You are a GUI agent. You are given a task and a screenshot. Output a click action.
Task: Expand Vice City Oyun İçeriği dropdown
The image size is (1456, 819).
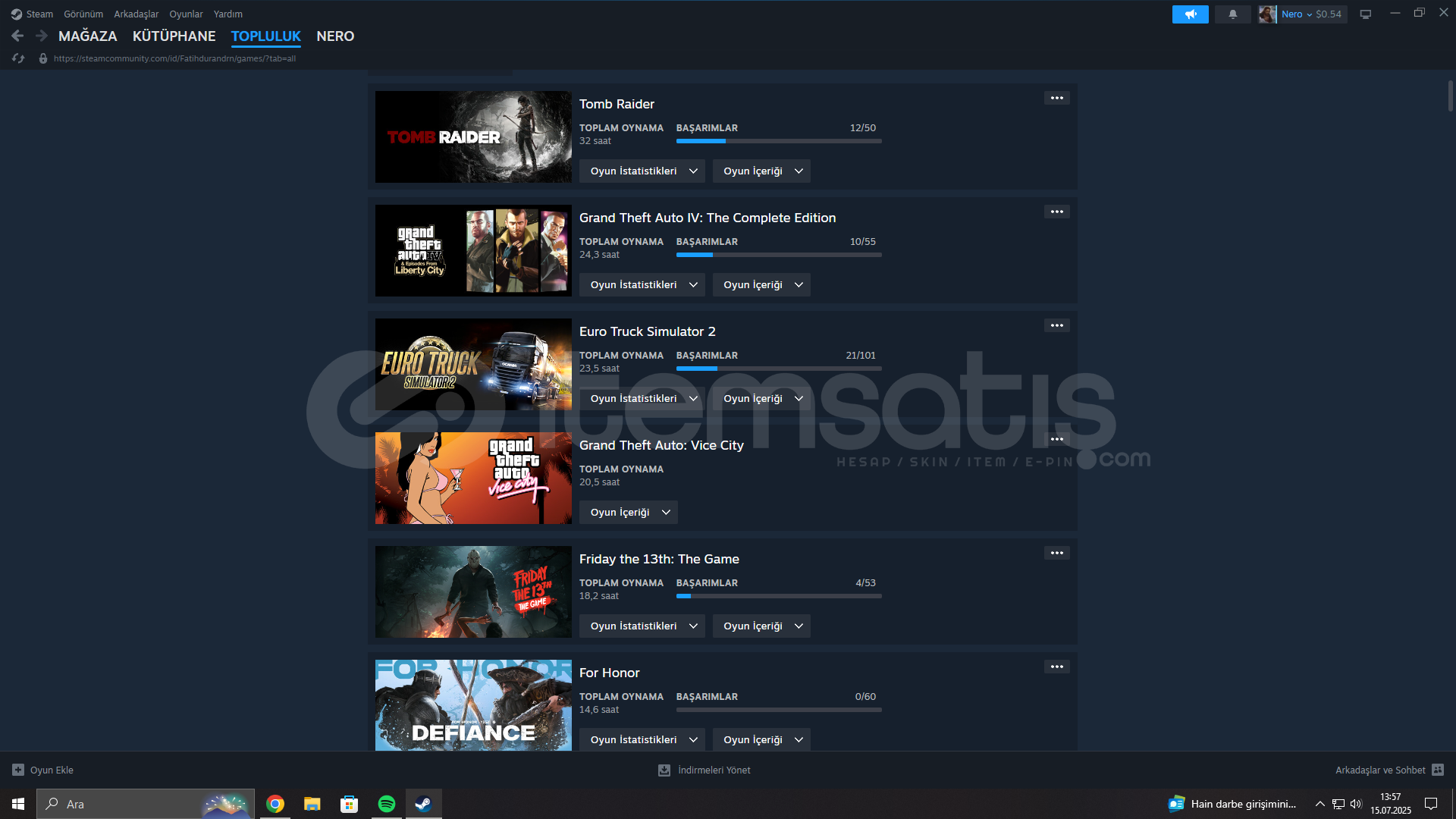[x=629, y=512]
